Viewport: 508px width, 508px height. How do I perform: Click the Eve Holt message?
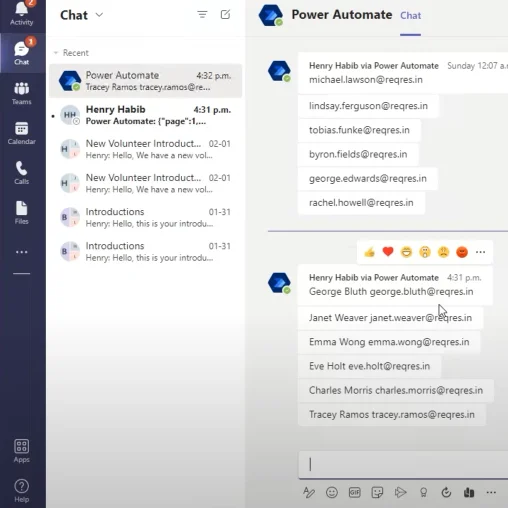pos(369,366)
